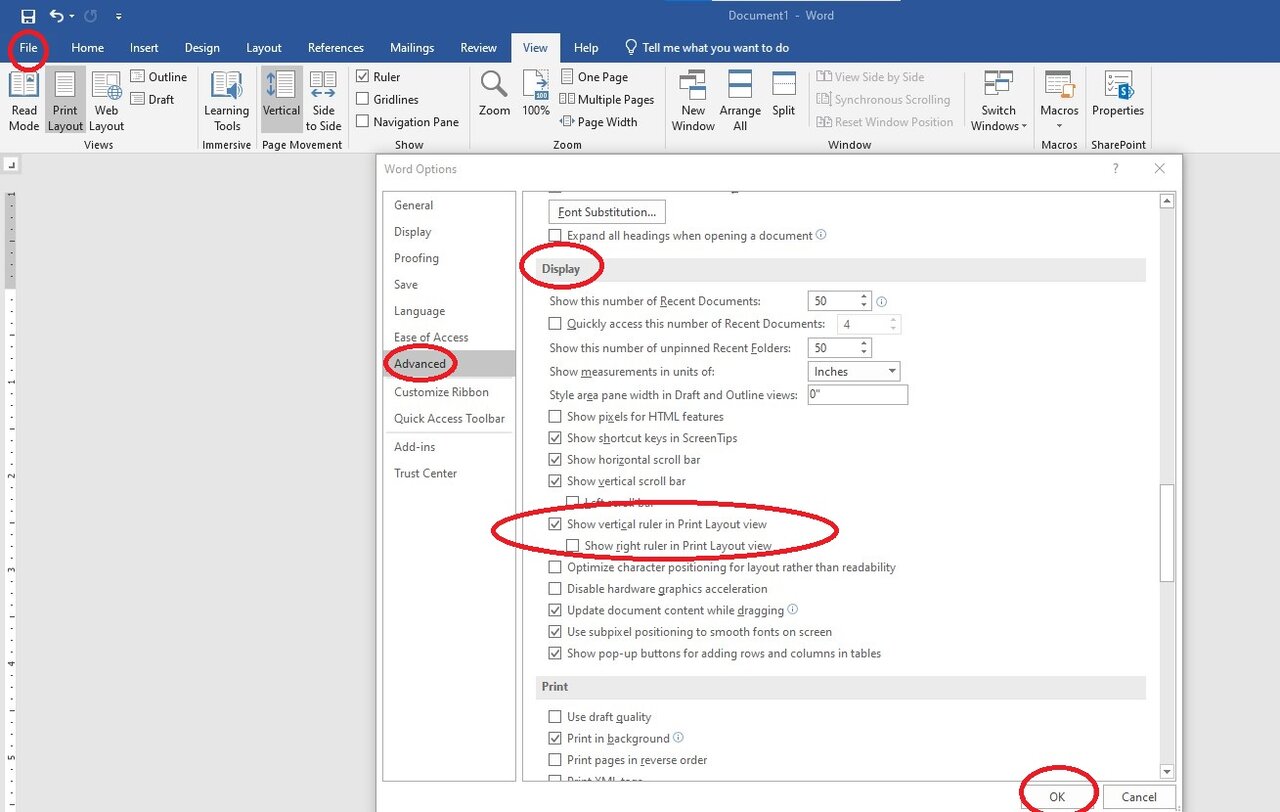Click the New Window icon

[x=693, y=87]
